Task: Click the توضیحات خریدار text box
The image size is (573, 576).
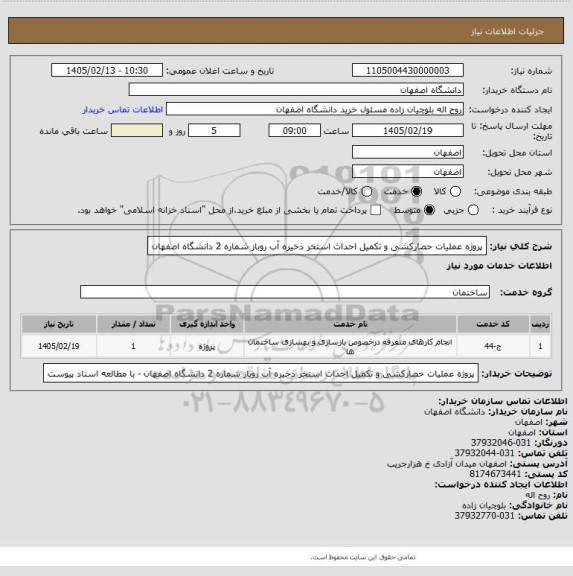Action: click(261, 374)
